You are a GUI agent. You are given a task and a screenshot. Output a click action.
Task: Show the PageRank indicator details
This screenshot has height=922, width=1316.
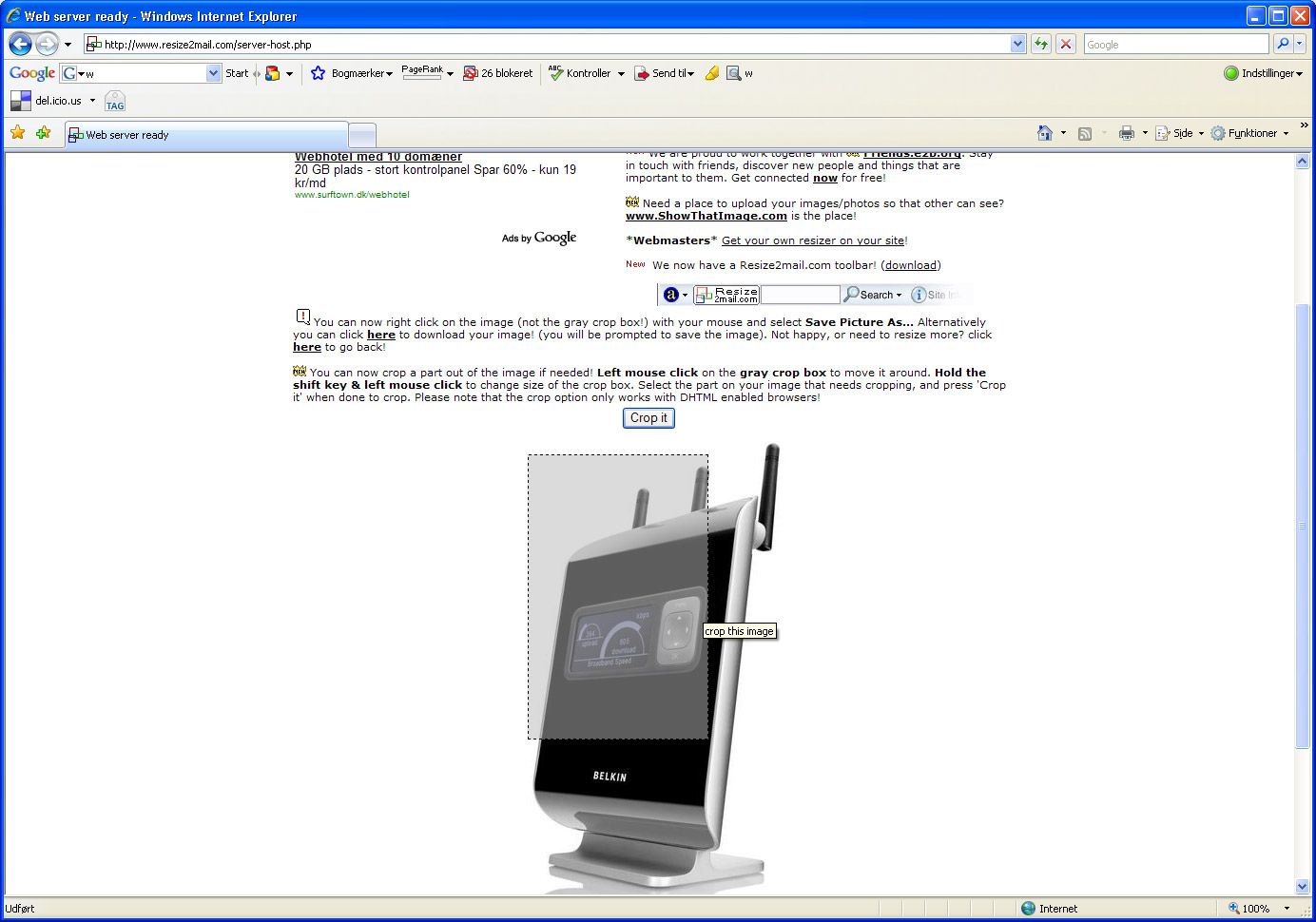click(x=422, y=72)
